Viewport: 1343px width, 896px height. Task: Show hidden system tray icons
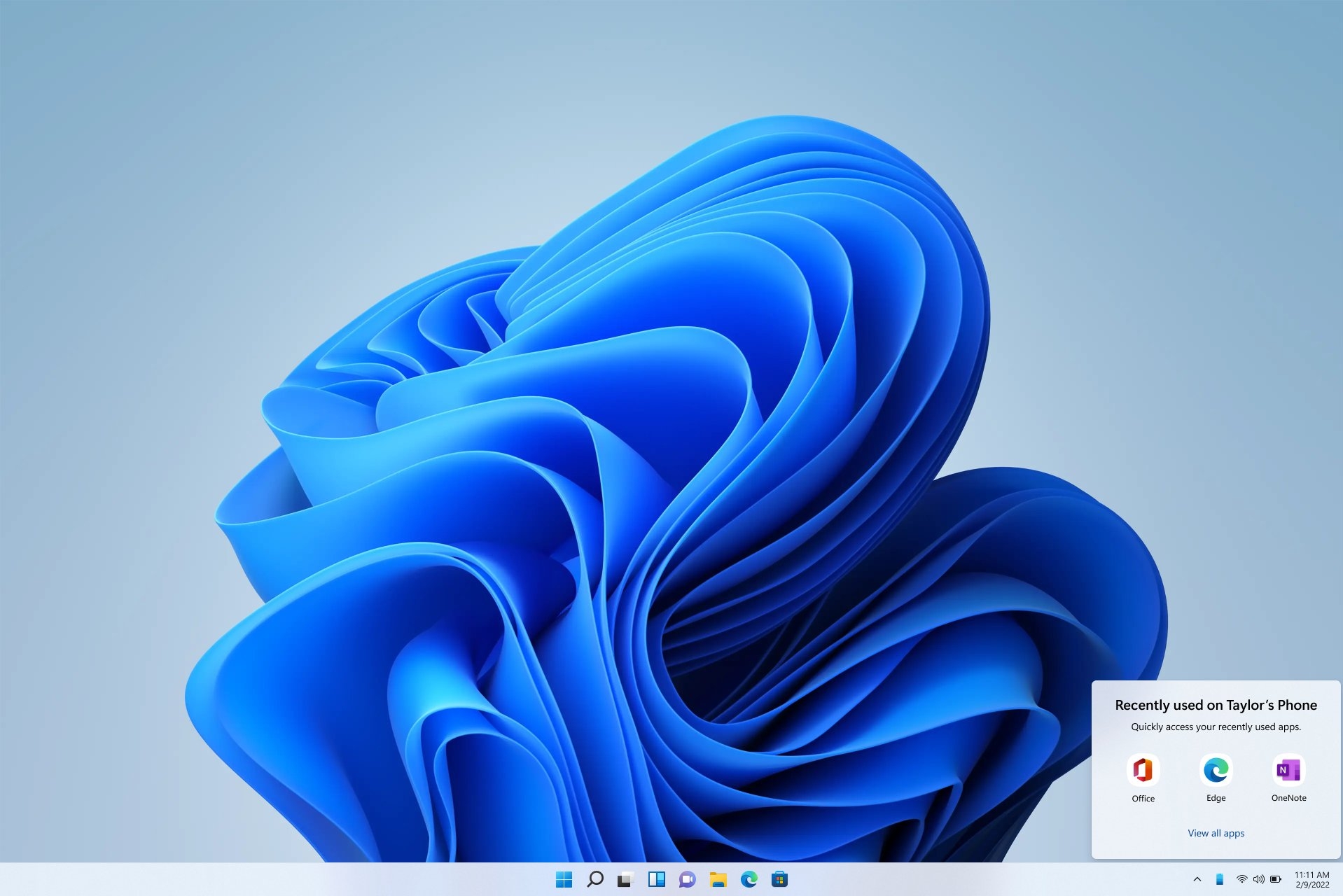(1197, 879)
